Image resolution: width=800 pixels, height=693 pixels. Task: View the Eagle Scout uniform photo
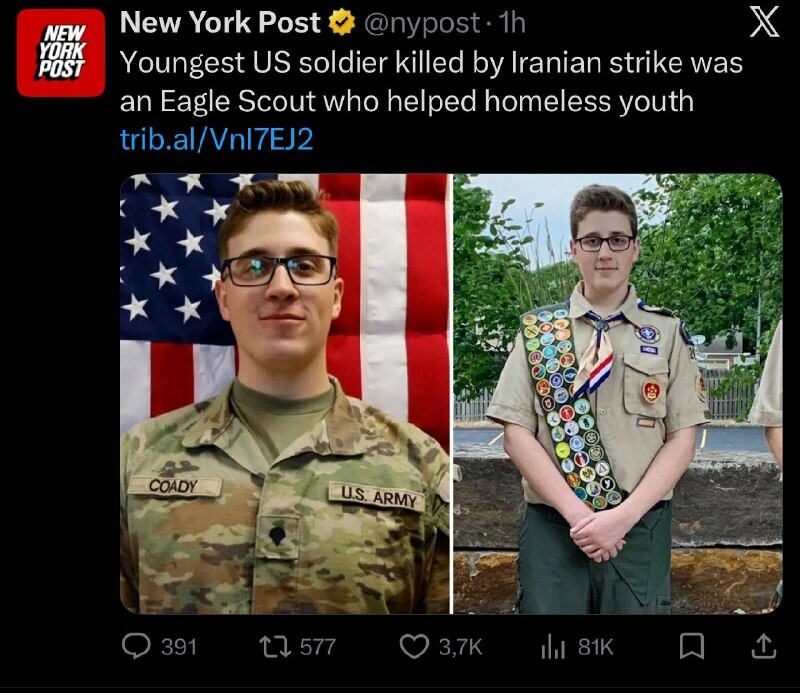[x=618, y=394]
